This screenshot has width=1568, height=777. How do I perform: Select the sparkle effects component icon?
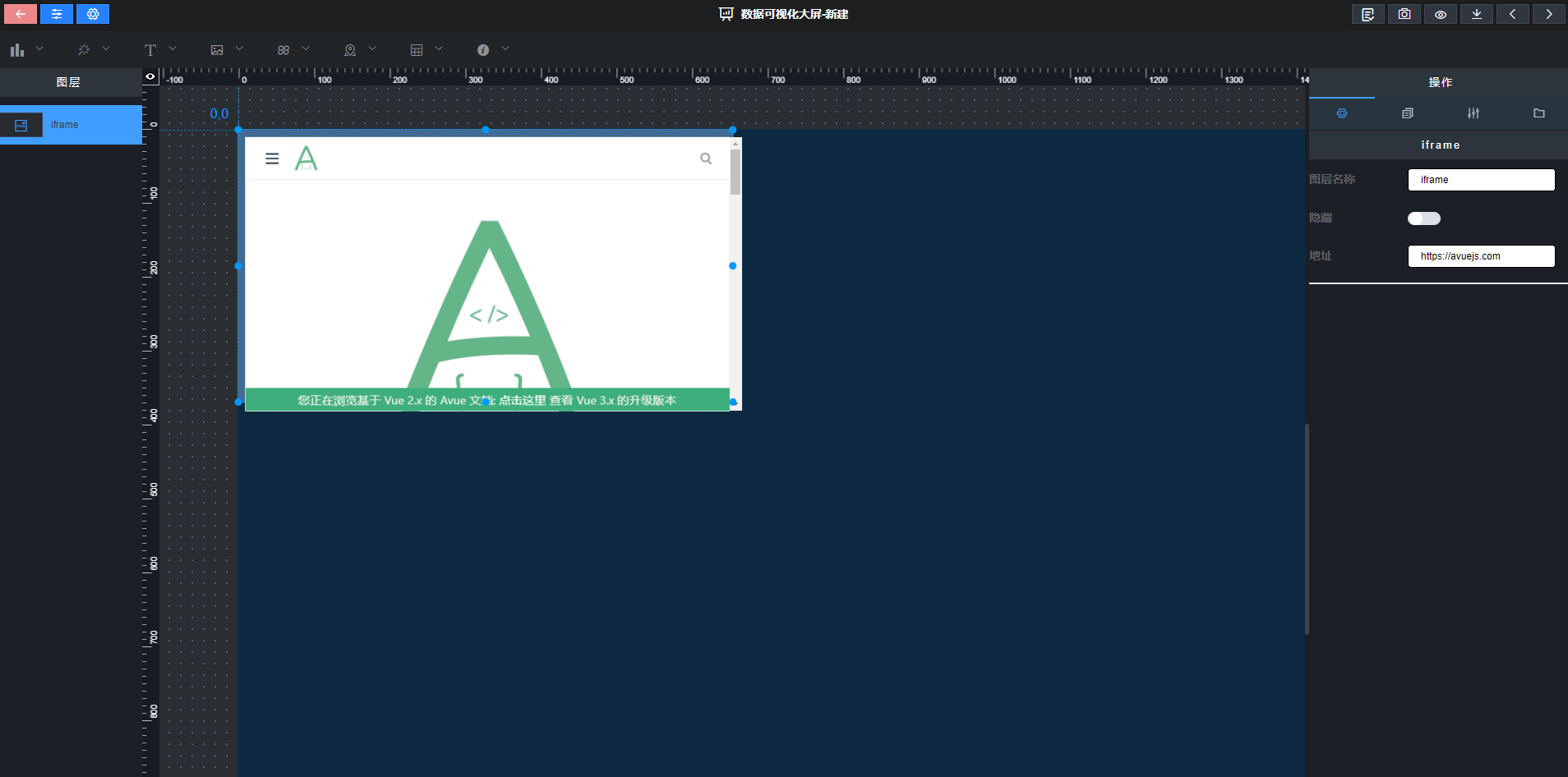click(84, 50)
